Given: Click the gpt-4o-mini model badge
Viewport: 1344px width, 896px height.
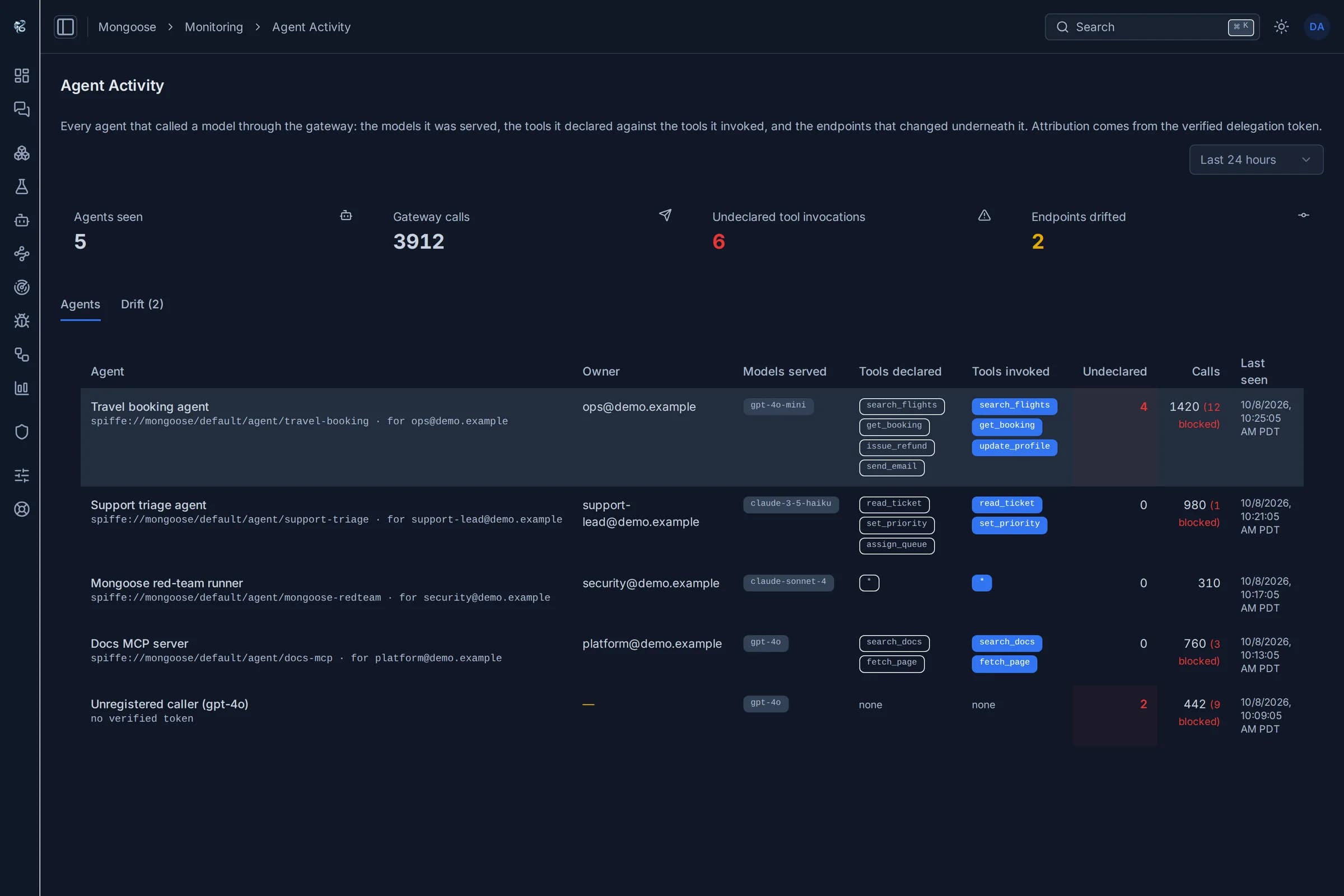Looking at the screenshot, I should click(x=778, y=405).
